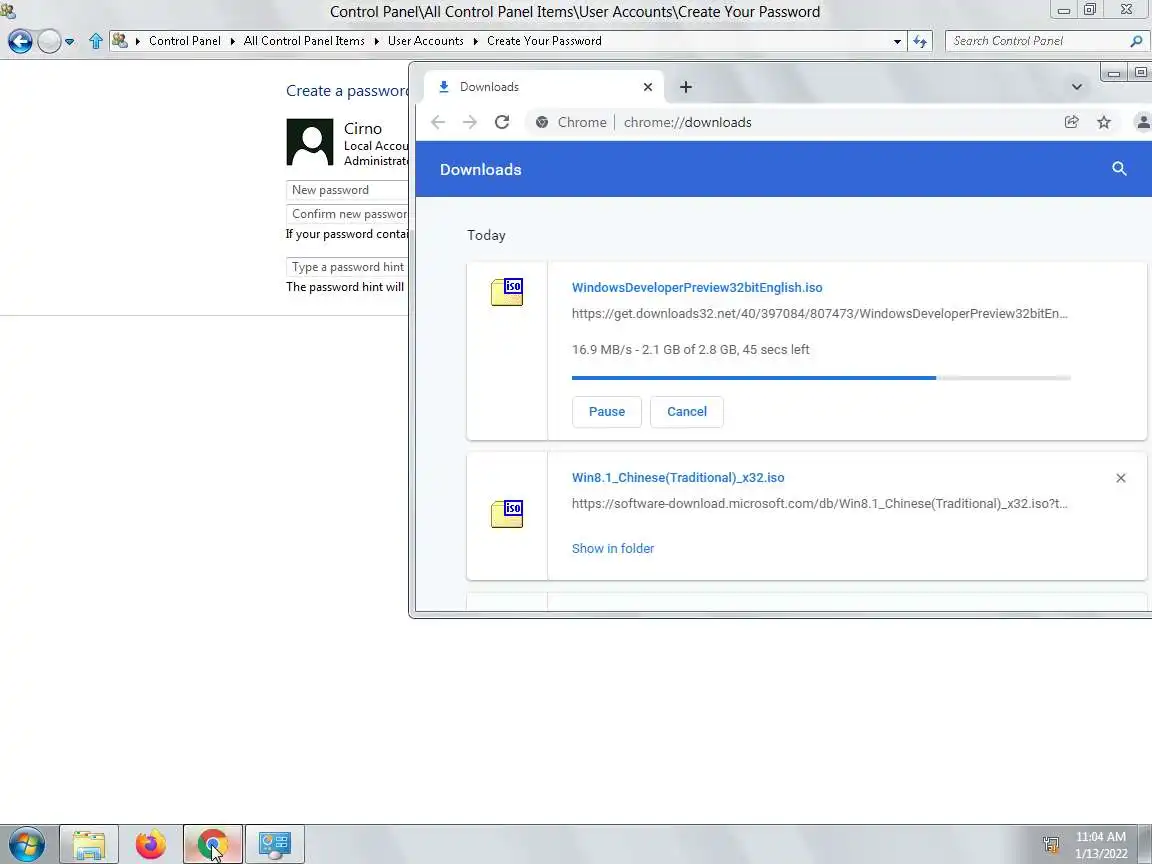Screen dimensions: 1152x864
Task: Select All Control Panel Items breadcrumb
Action: 304,41
